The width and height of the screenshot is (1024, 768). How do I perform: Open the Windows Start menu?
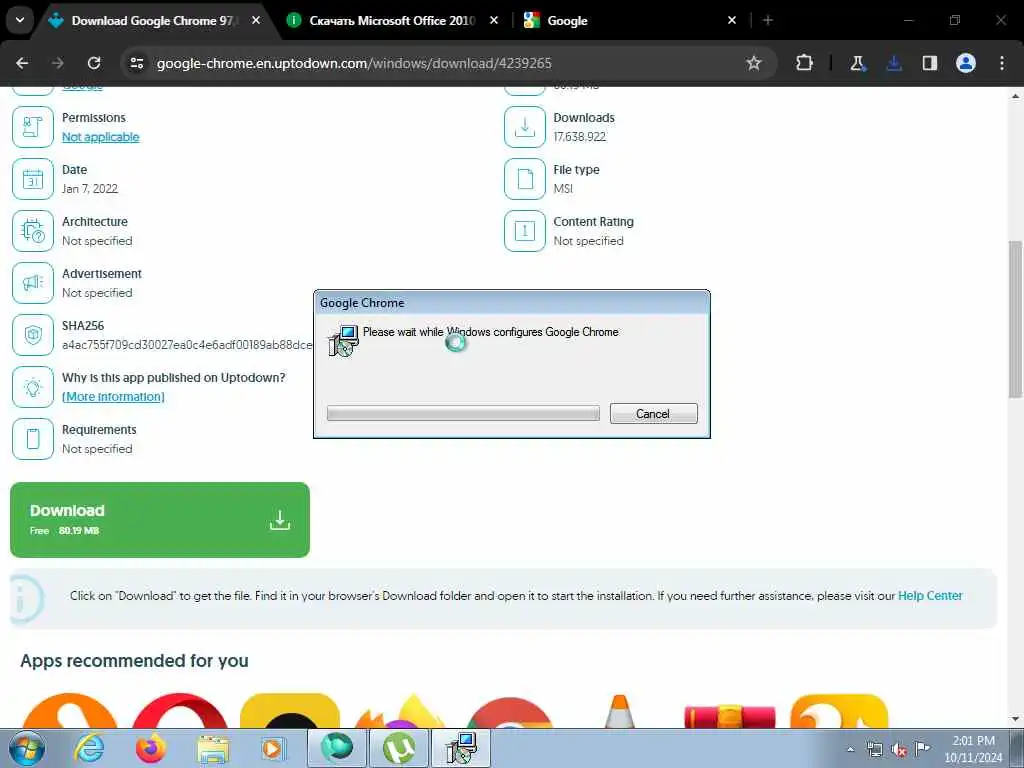click(x=27, y=748)
